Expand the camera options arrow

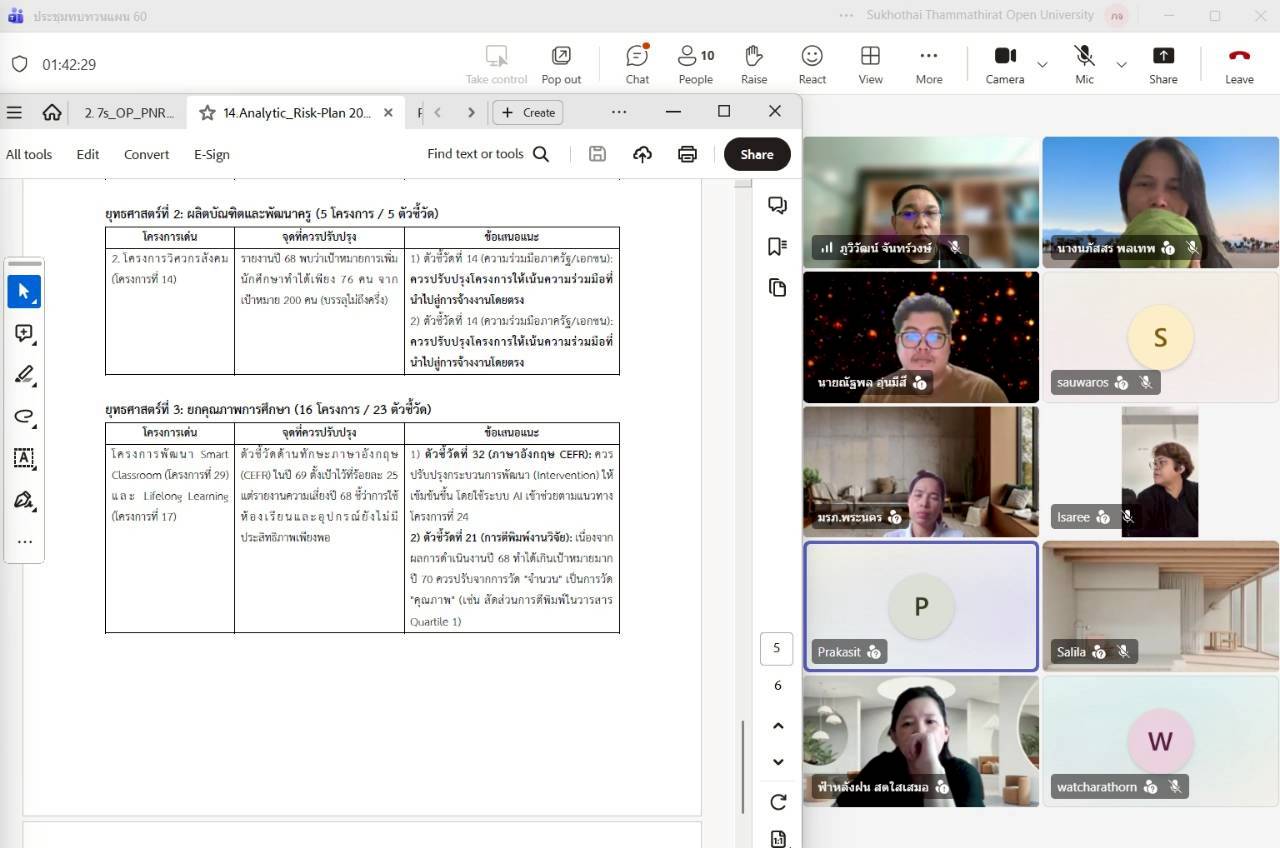(x=1042, y=65)
